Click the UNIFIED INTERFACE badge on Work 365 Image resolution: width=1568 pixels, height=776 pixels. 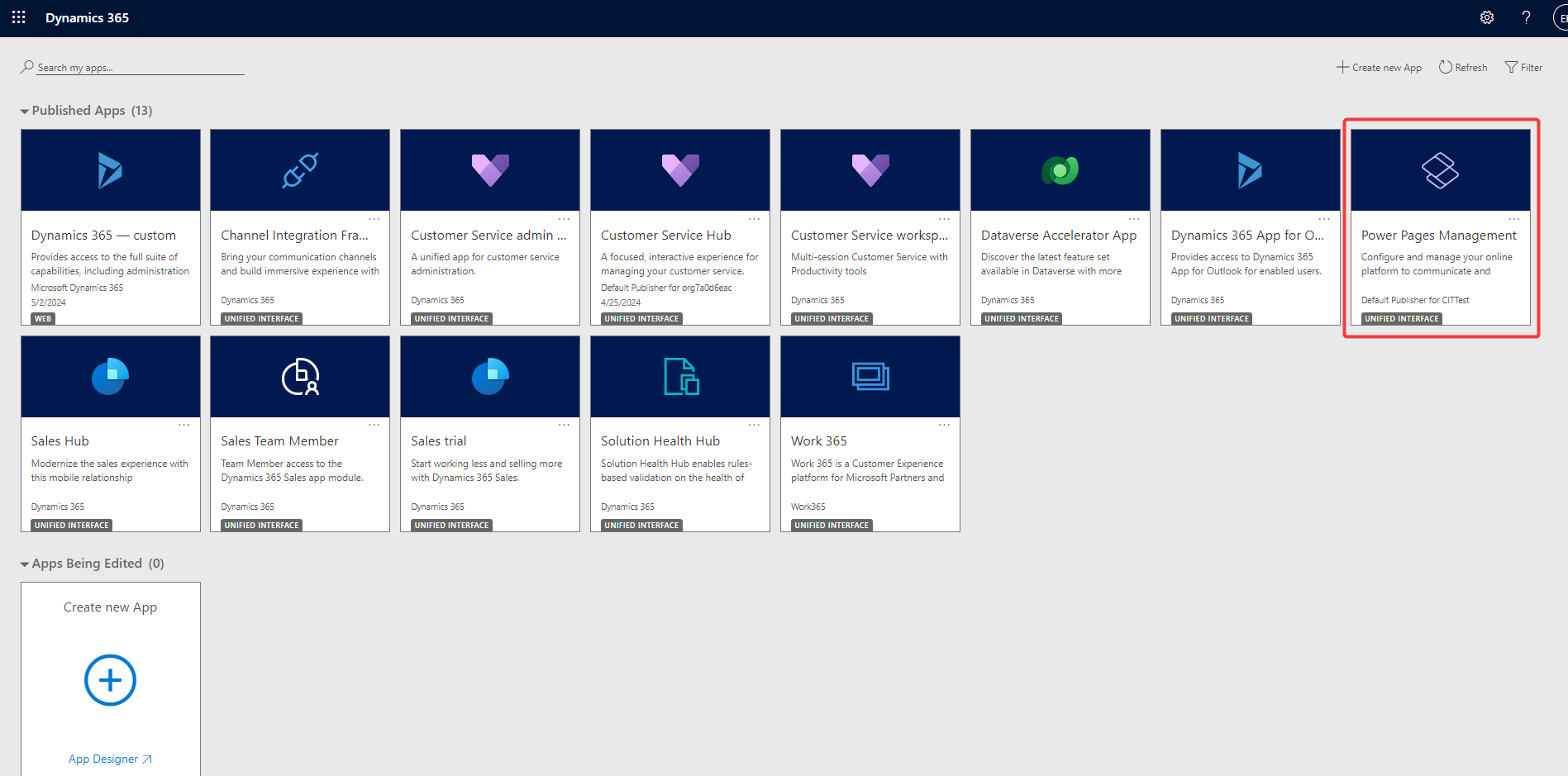click(832, 526)
